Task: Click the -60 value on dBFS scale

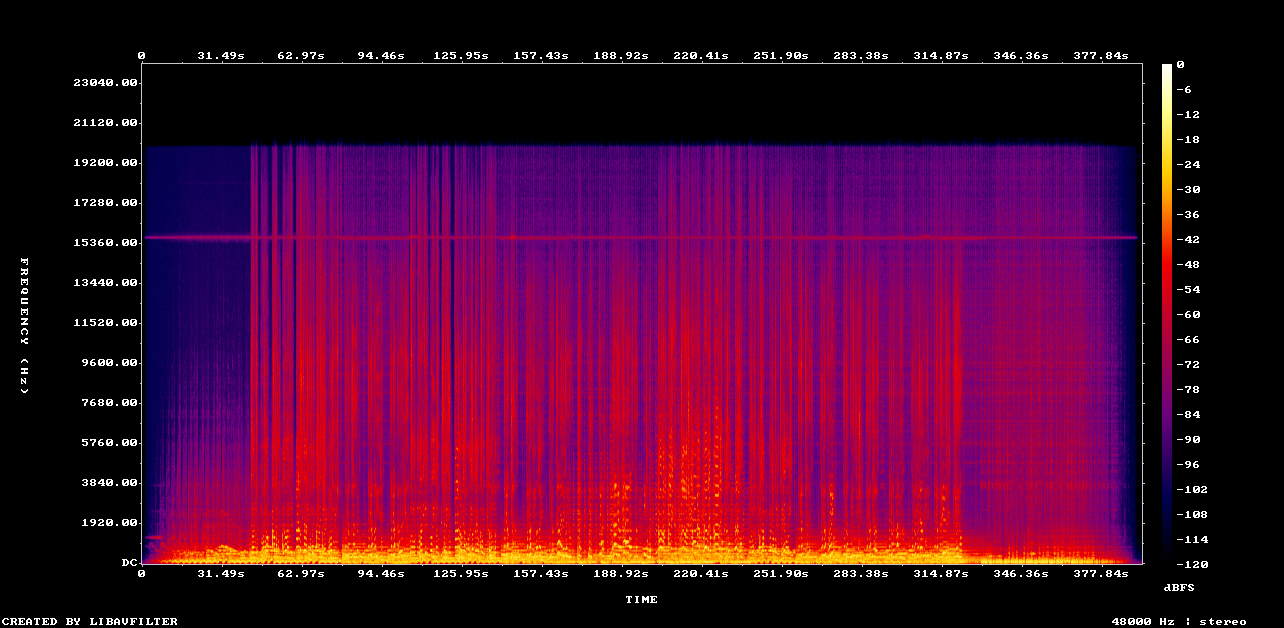Action: click(x=1186, y=314)
